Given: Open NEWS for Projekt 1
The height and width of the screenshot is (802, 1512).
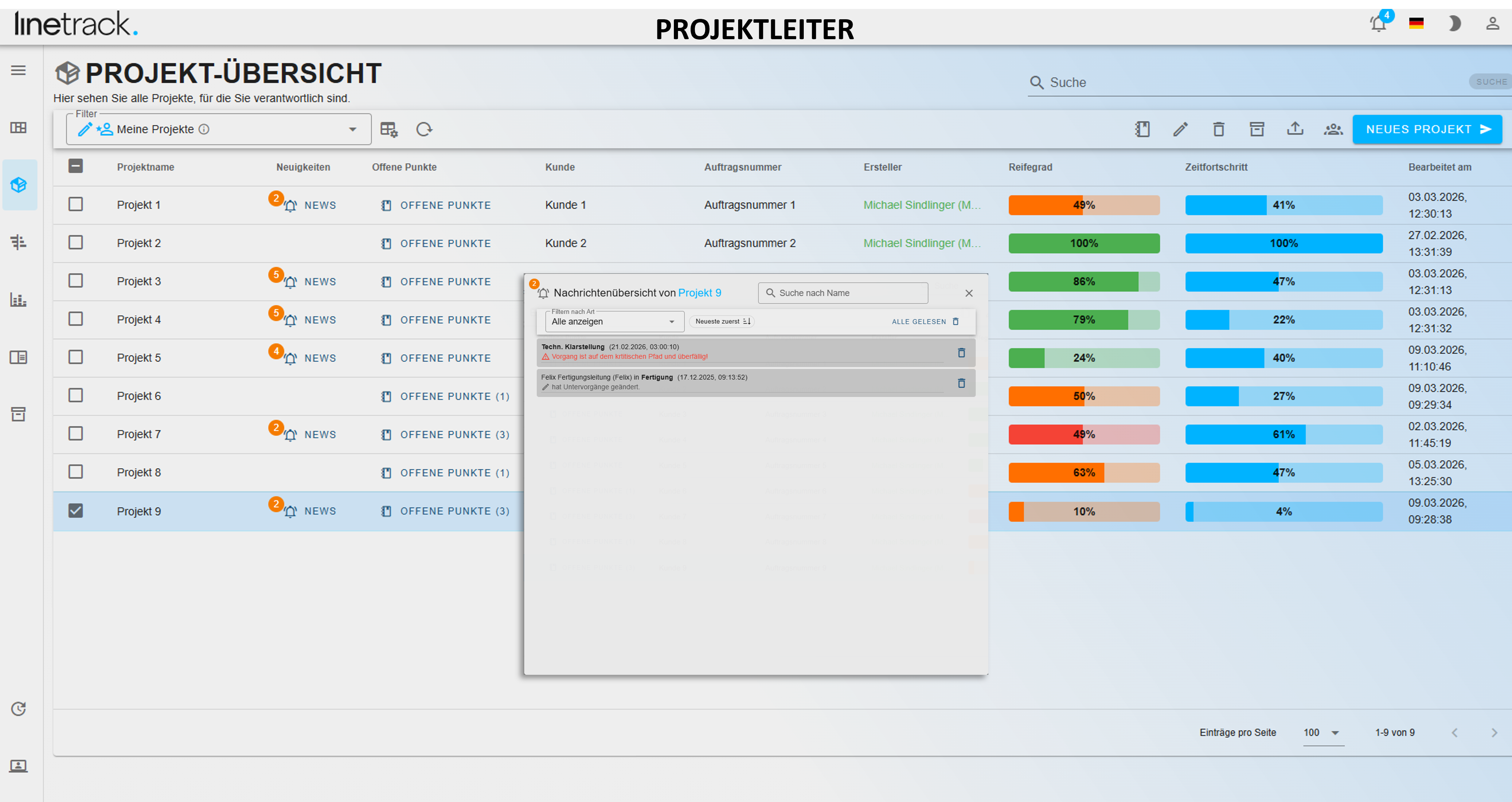Looking at the screenshot, I should (x=310, y=205).
